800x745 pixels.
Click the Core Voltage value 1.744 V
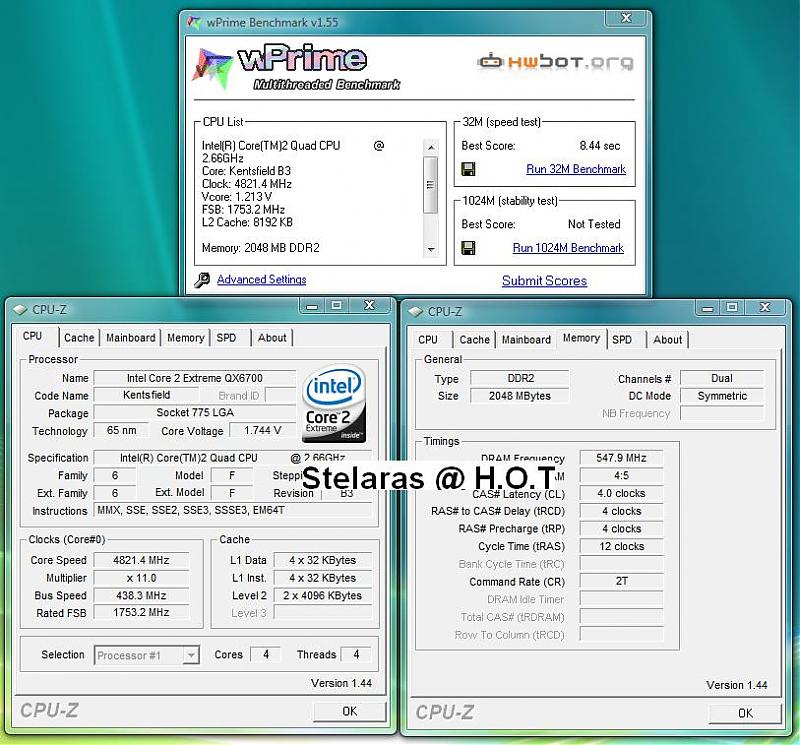coord(262,430)
